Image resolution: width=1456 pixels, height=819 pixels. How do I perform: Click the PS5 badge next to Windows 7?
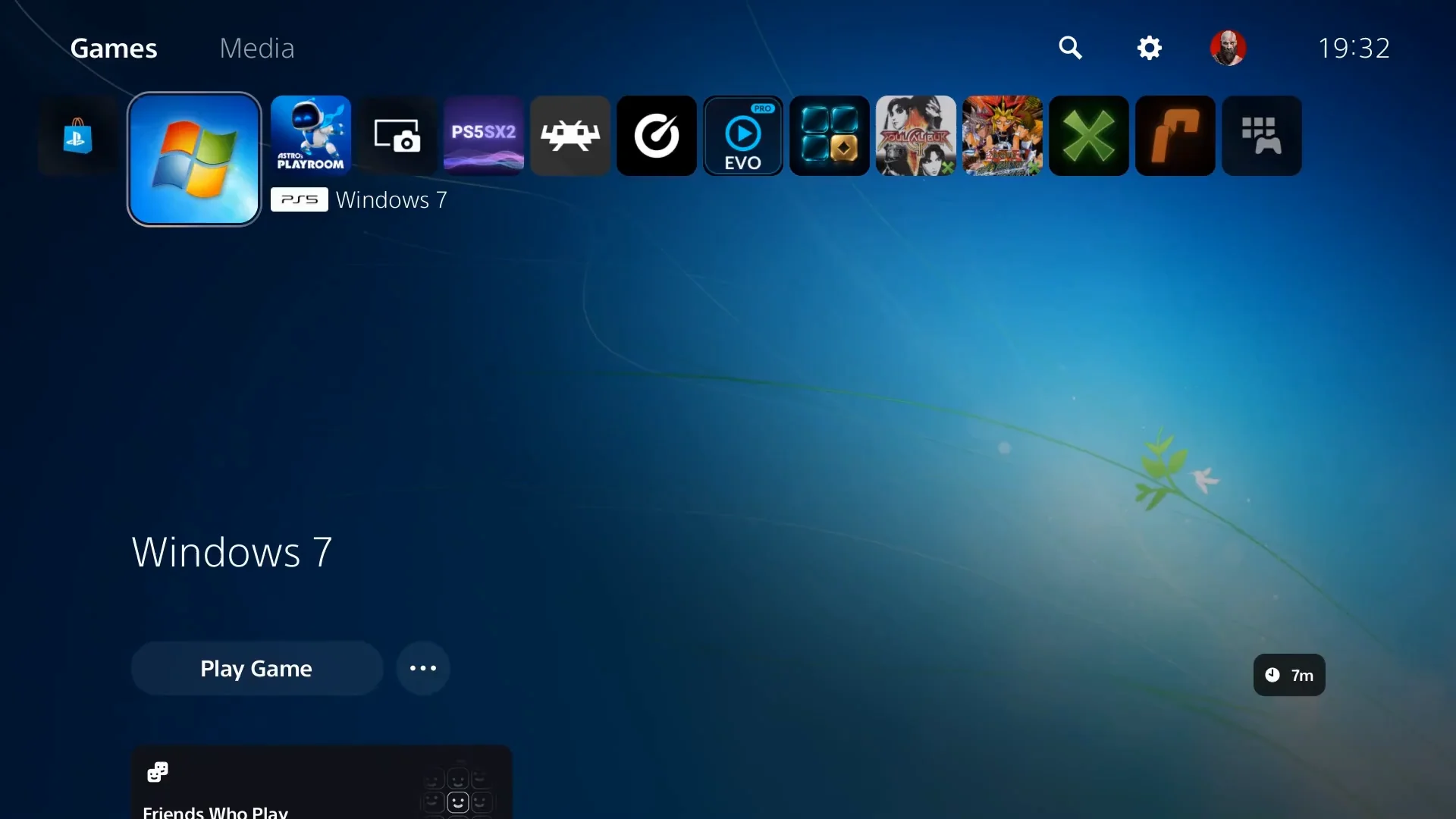[x=300, y=199]
